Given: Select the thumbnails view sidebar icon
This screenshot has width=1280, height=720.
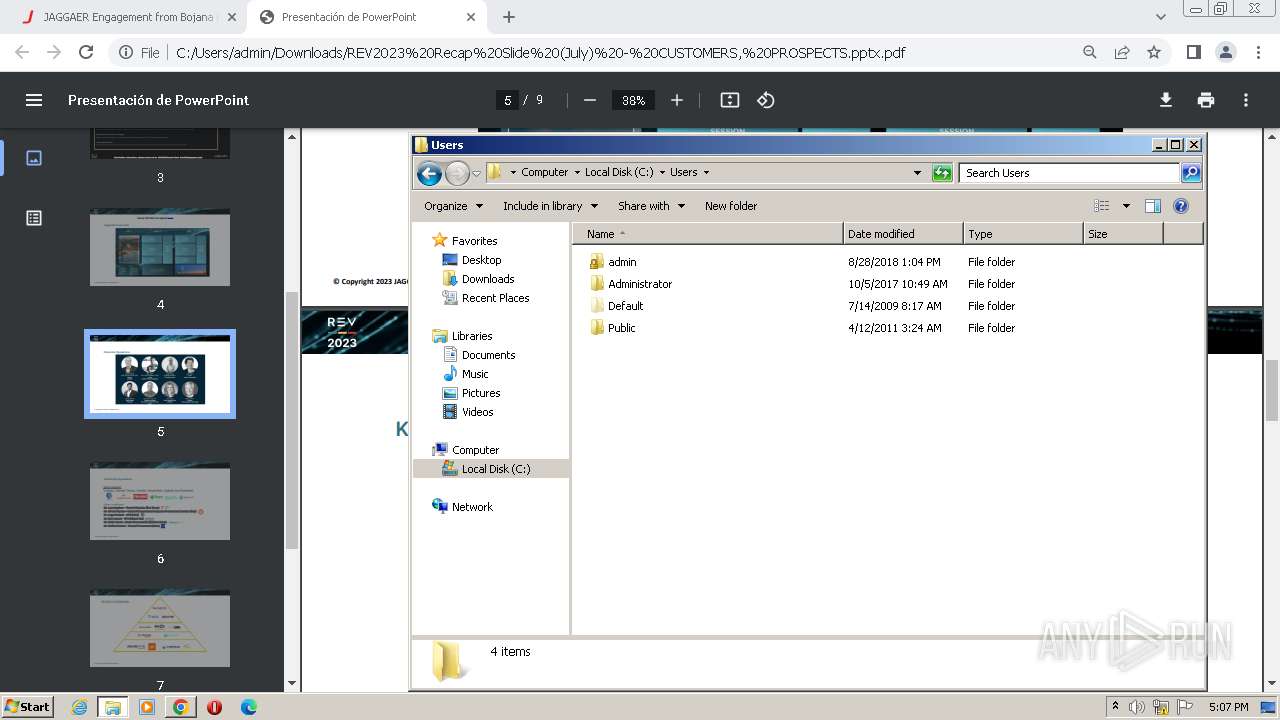Looking at the screenshot, I should [34, 158].
